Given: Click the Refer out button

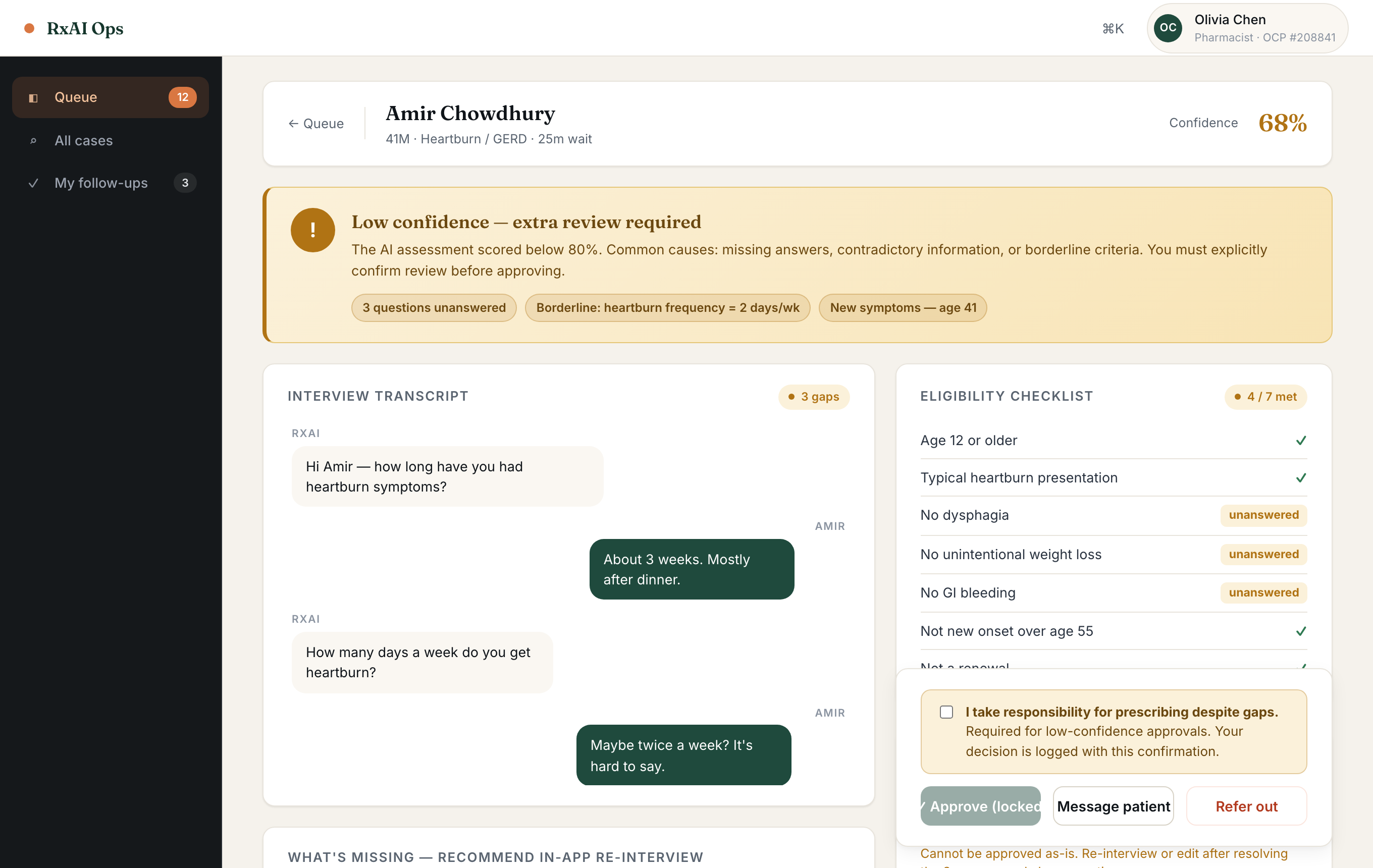Looking at the screenshot, I should (1246, 806).
